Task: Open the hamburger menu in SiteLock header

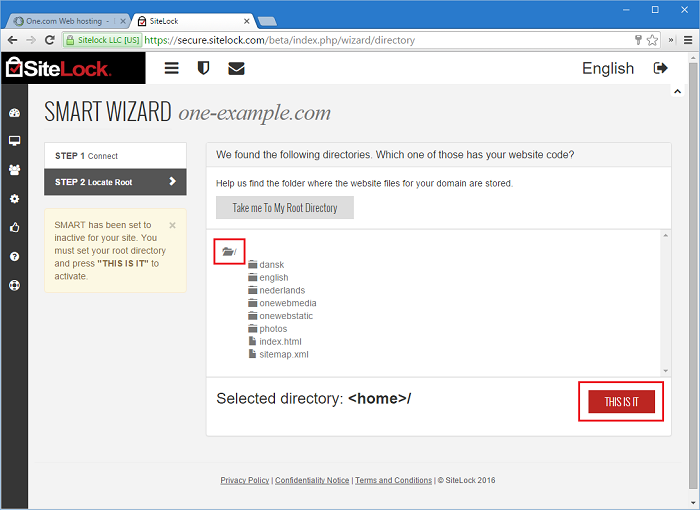Action: [171, 68]
